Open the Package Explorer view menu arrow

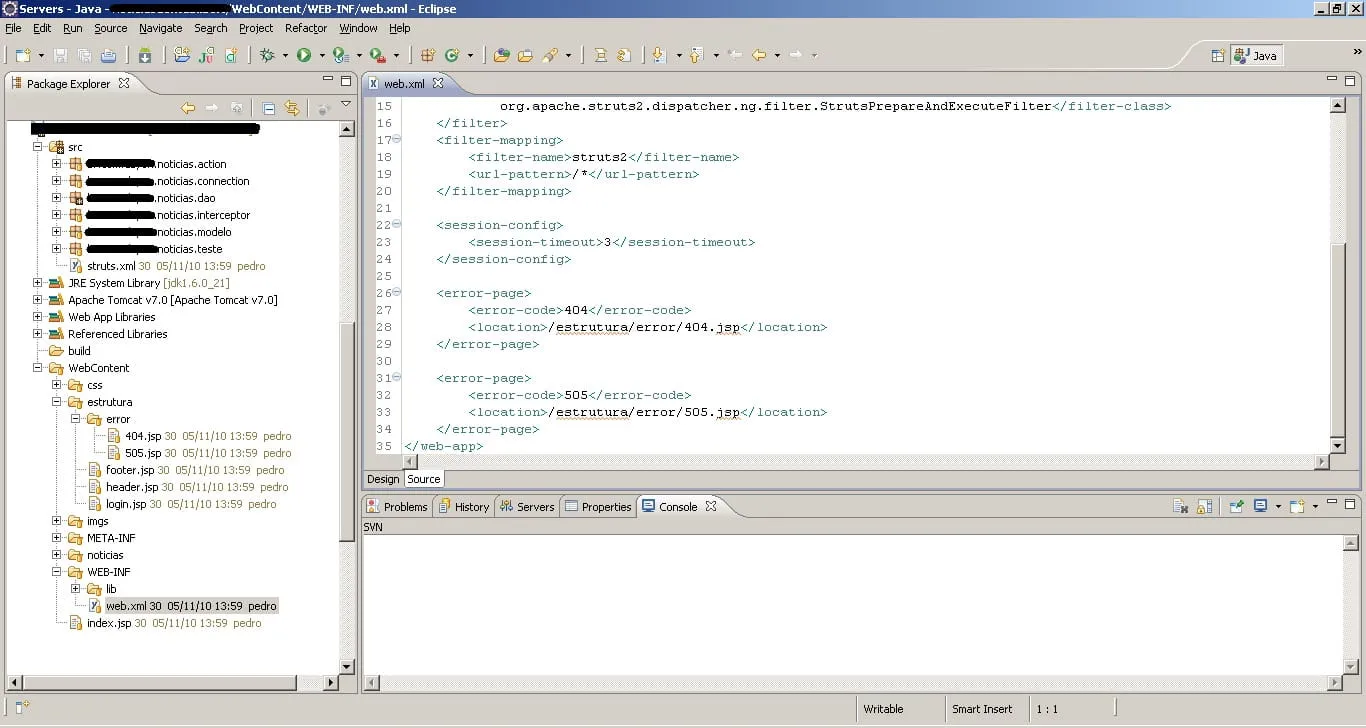346,104
